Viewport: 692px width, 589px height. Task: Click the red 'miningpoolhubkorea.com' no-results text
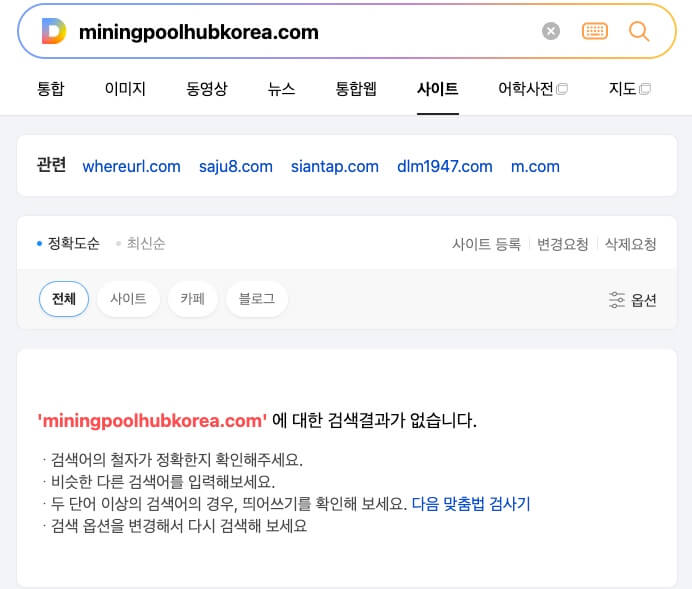152,420
